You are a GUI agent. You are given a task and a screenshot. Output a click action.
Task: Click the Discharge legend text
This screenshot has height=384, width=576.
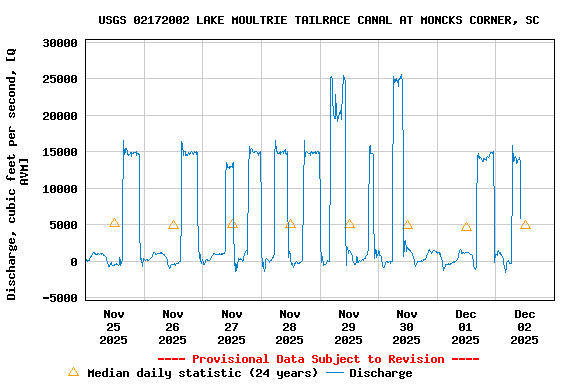(x=381, y=373)
